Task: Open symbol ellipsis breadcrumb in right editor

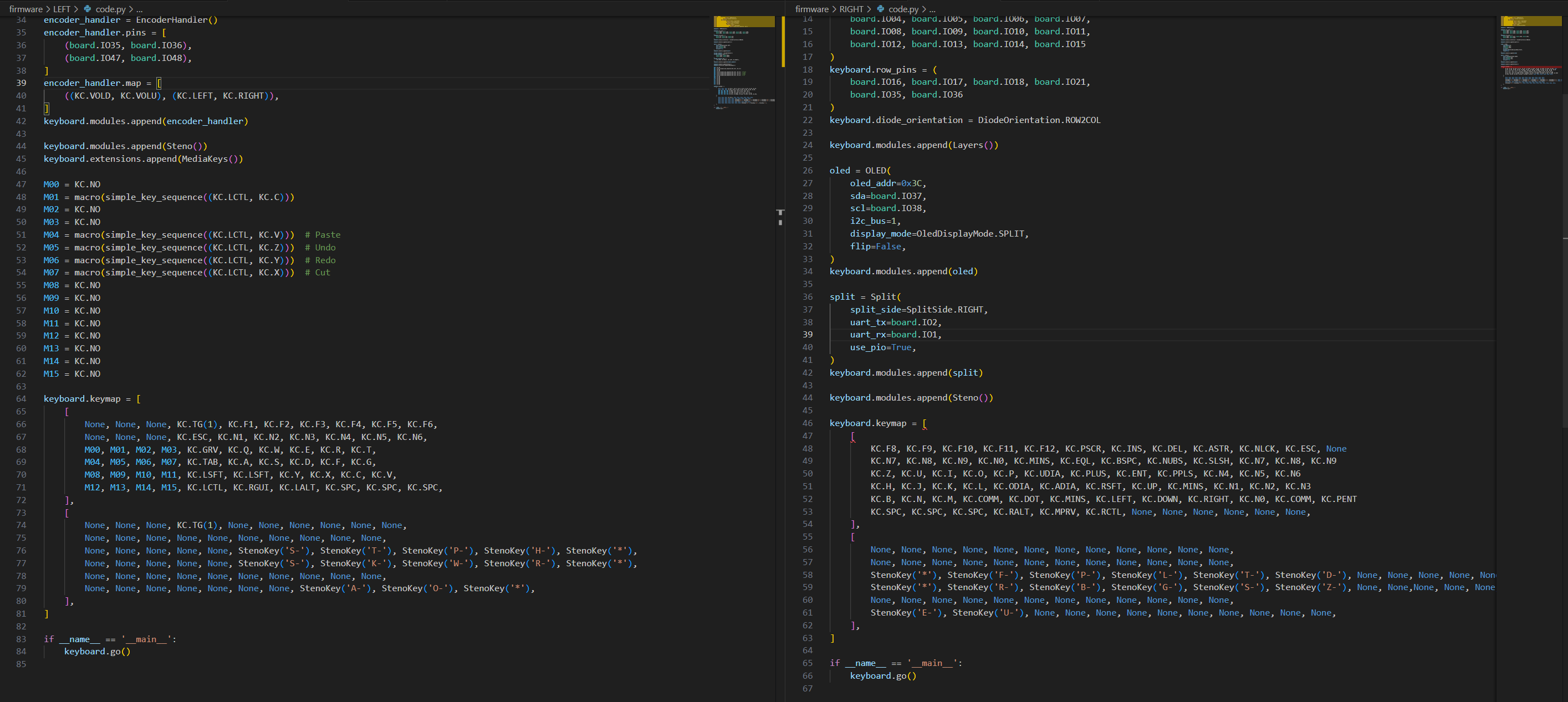Action: click(x=932, y=9)
